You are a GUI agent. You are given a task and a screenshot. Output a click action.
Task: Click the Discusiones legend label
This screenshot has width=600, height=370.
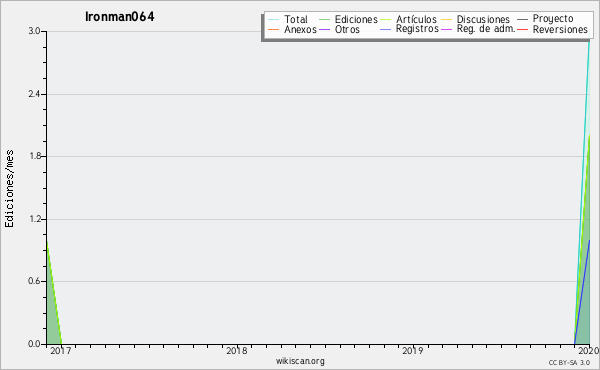coord(483,19)
